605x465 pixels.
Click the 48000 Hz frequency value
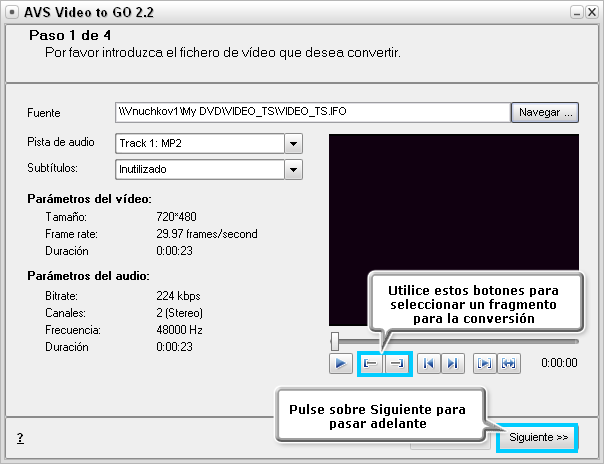click(x=179, y=330)
